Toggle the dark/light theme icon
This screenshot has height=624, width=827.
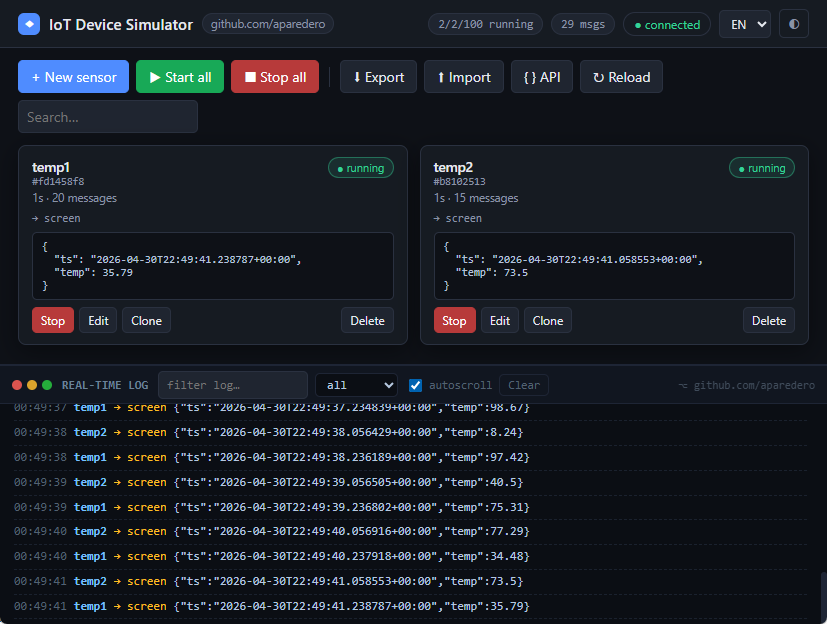(794, 24)
